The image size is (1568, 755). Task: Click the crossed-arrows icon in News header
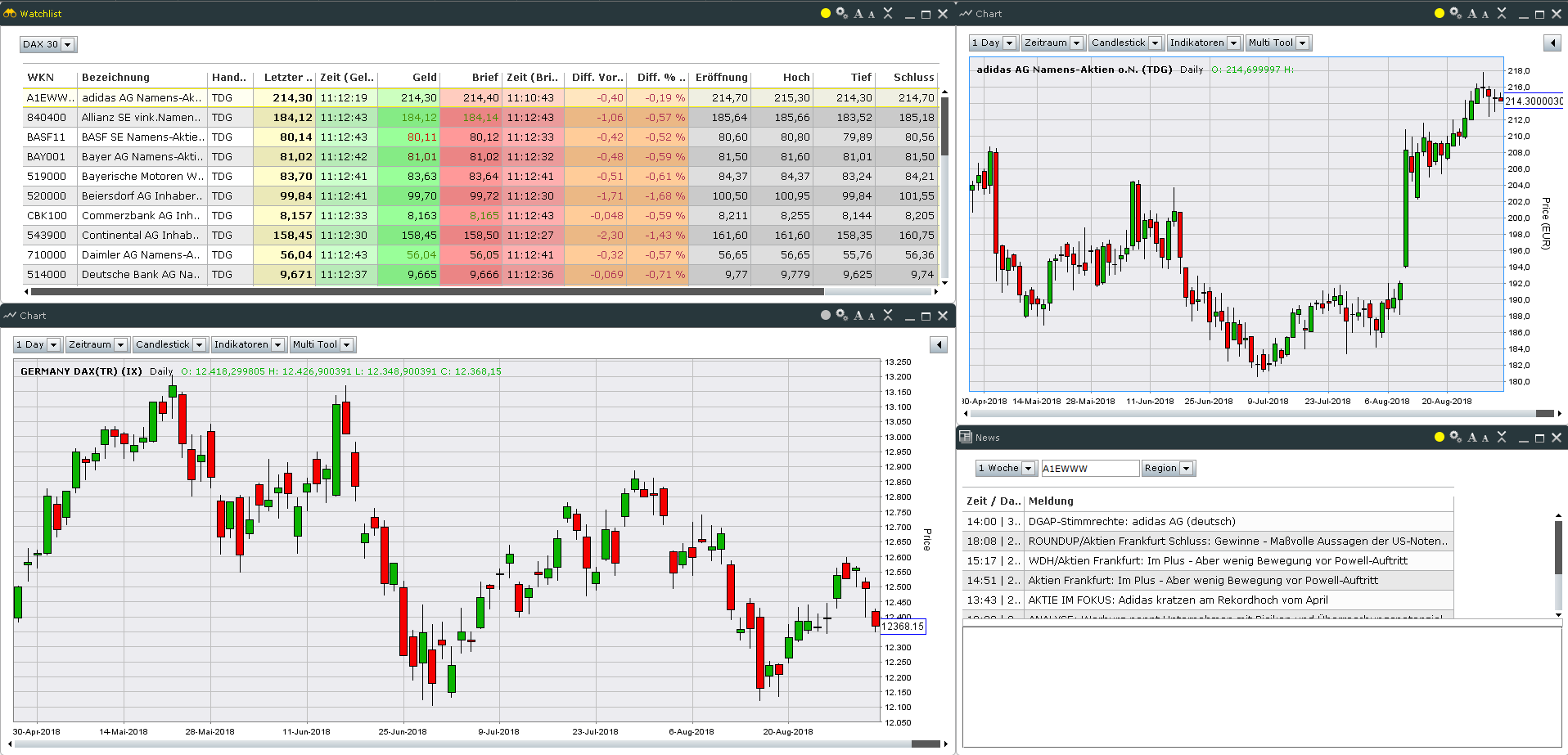[1502, 437]
